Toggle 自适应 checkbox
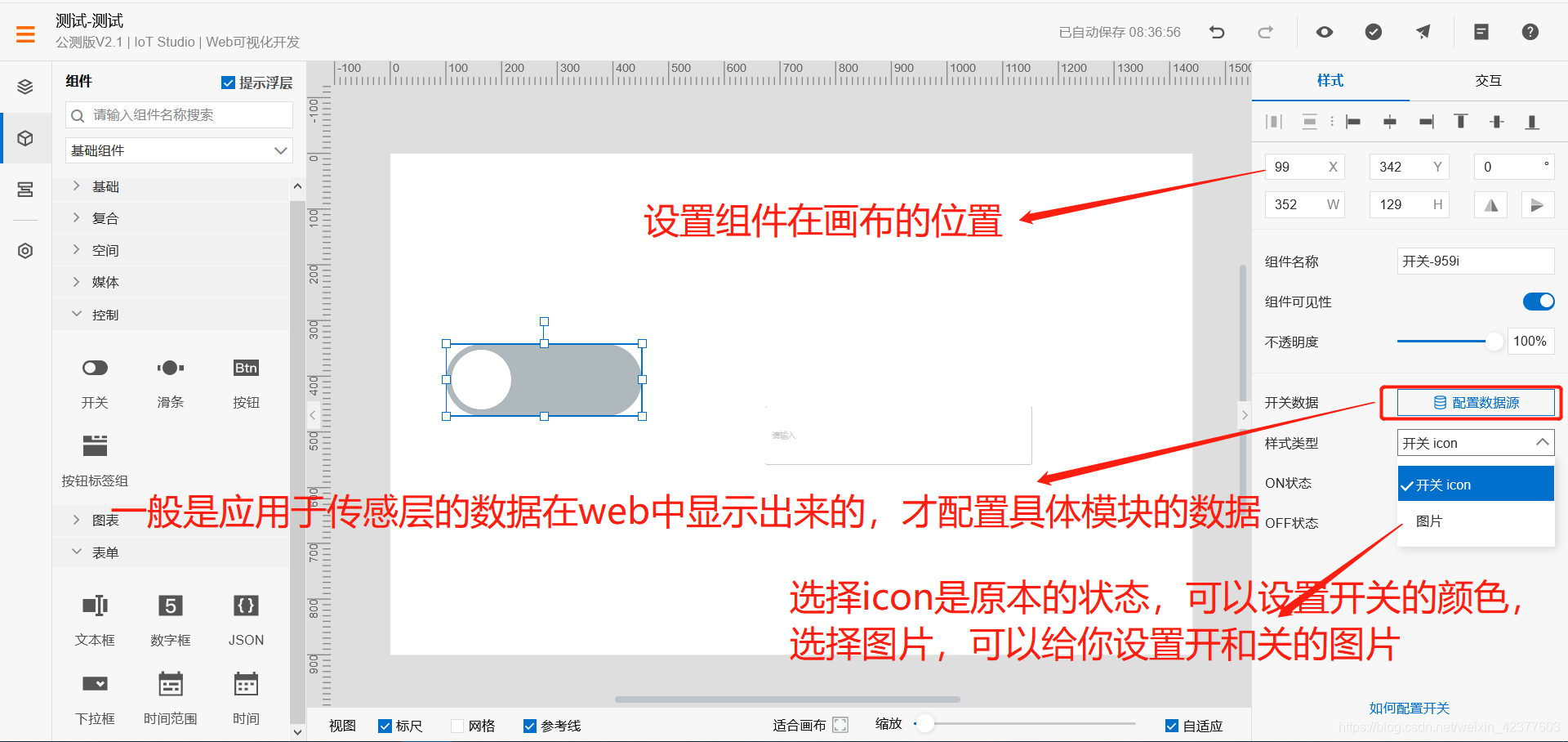1568x742 pixels. (x=1172, y=726)
